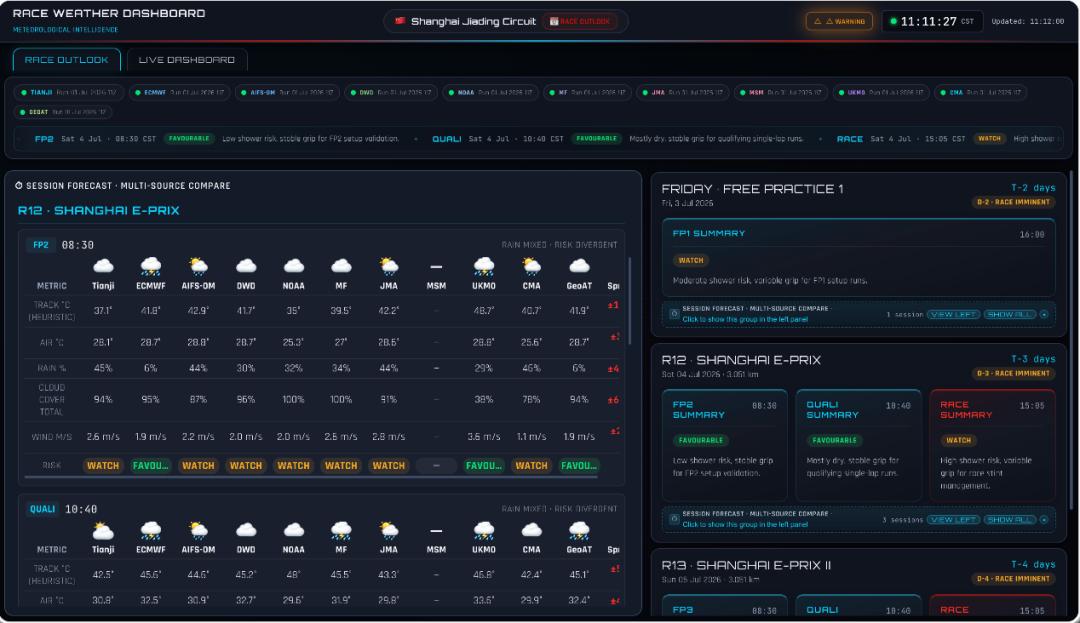Viewport: 1080px width, 623px height.
Task: Open the R12 Race Summary card
Action: (x=993, y=445)
